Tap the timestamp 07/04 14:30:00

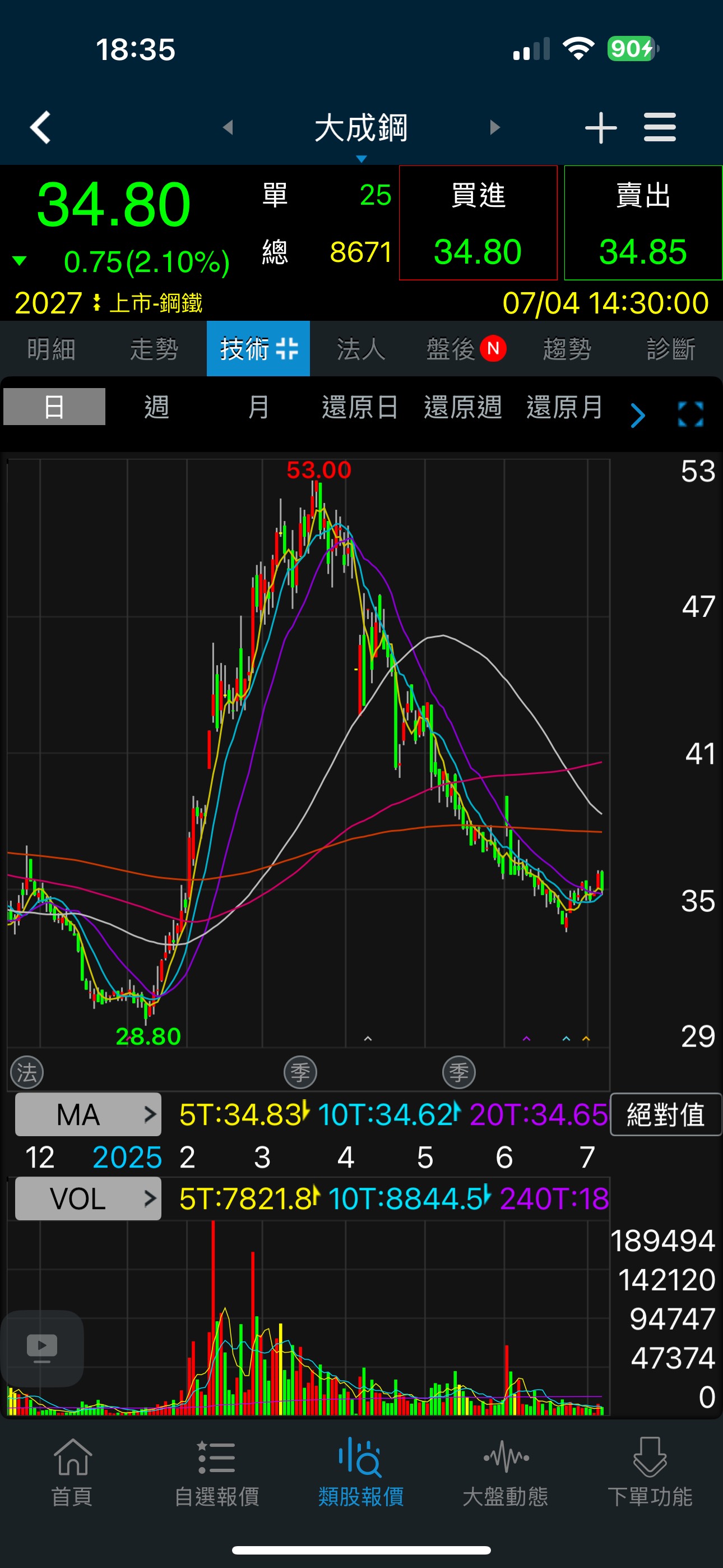pos(605,302)
